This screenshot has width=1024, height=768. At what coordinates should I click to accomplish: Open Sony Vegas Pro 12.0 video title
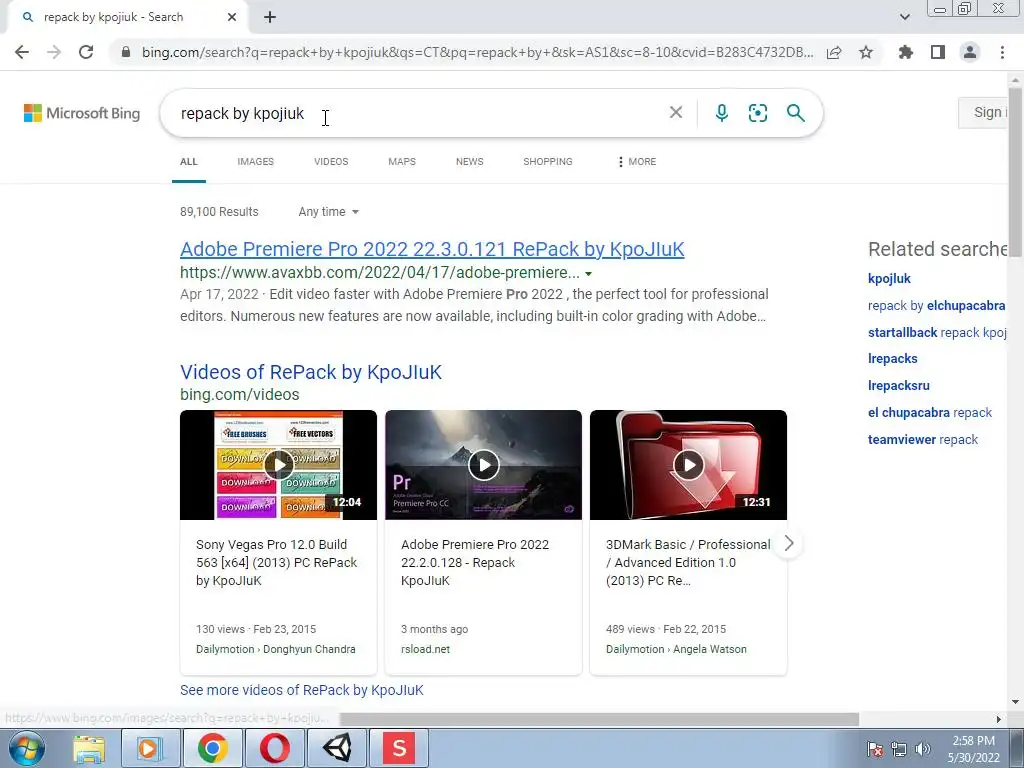tap(277, 562)
